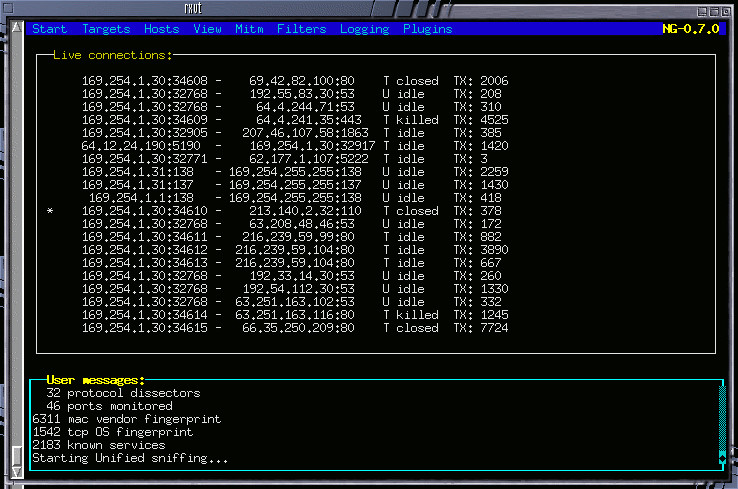
Task: Open the Targets menu
Action: click(106, 29)
